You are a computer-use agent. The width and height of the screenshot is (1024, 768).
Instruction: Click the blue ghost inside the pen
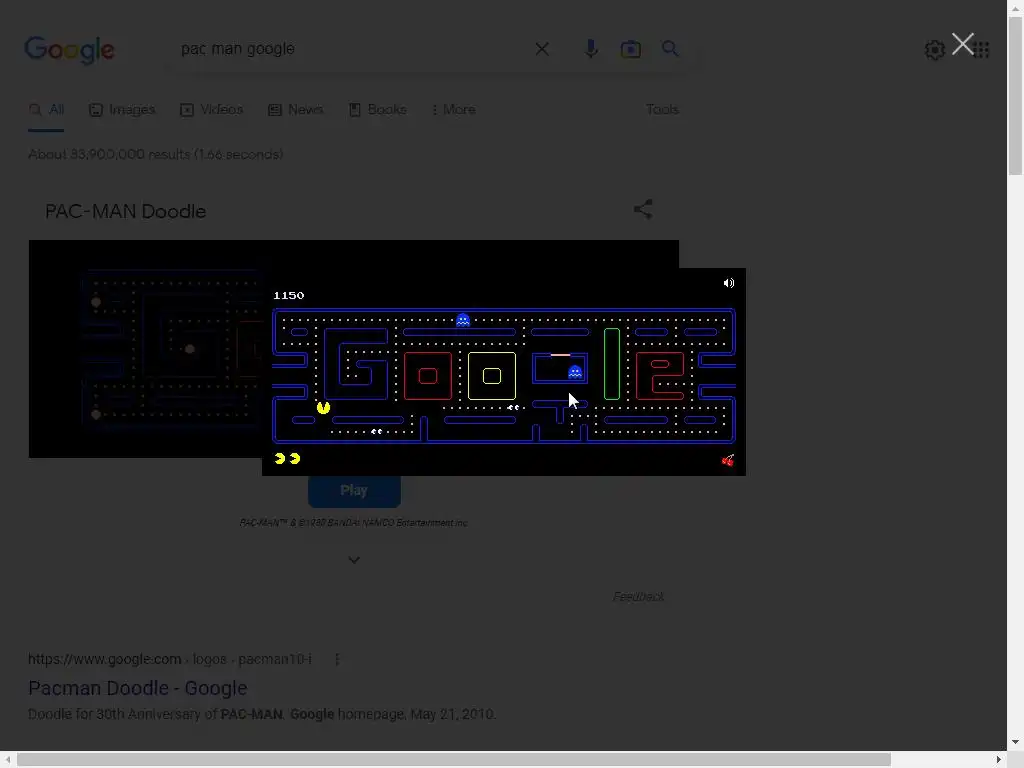pos(575,372)
